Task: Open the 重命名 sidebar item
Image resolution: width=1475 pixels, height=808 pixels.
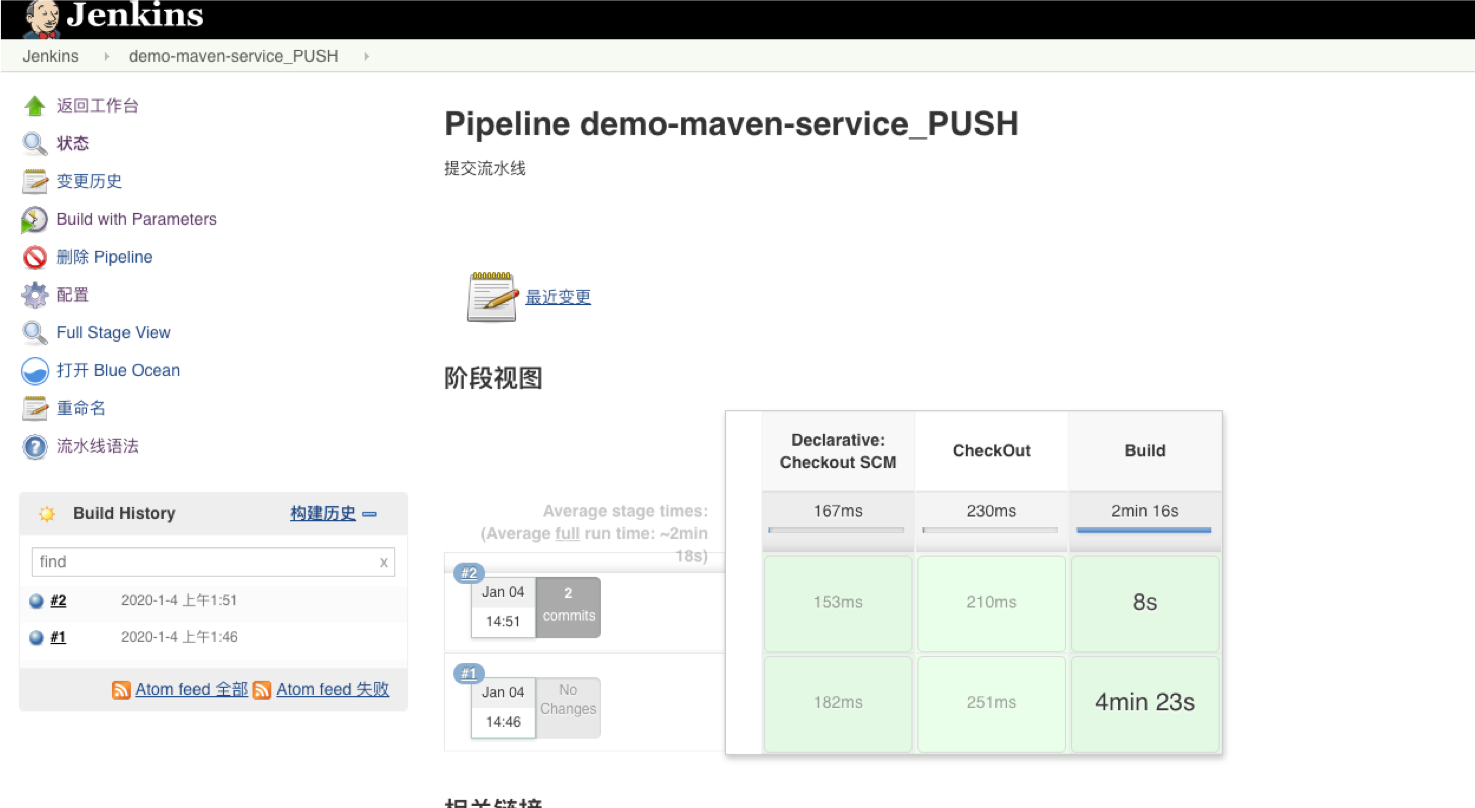Action: click(81, 408)
